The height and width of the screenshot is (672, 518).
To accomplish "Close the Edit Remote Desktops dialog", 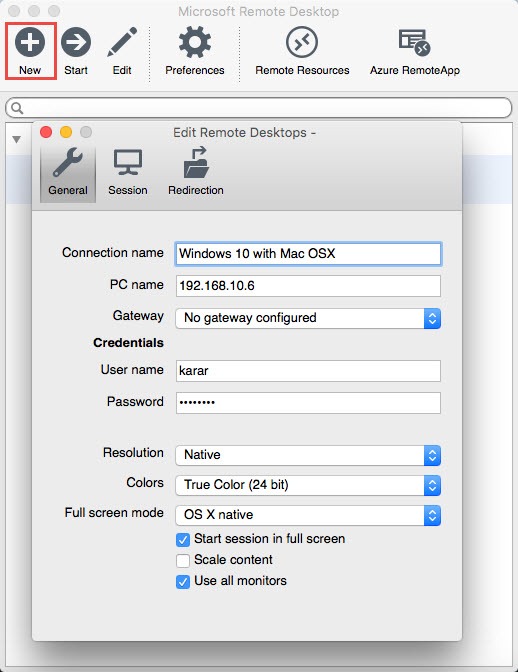I will pos(46,132).
